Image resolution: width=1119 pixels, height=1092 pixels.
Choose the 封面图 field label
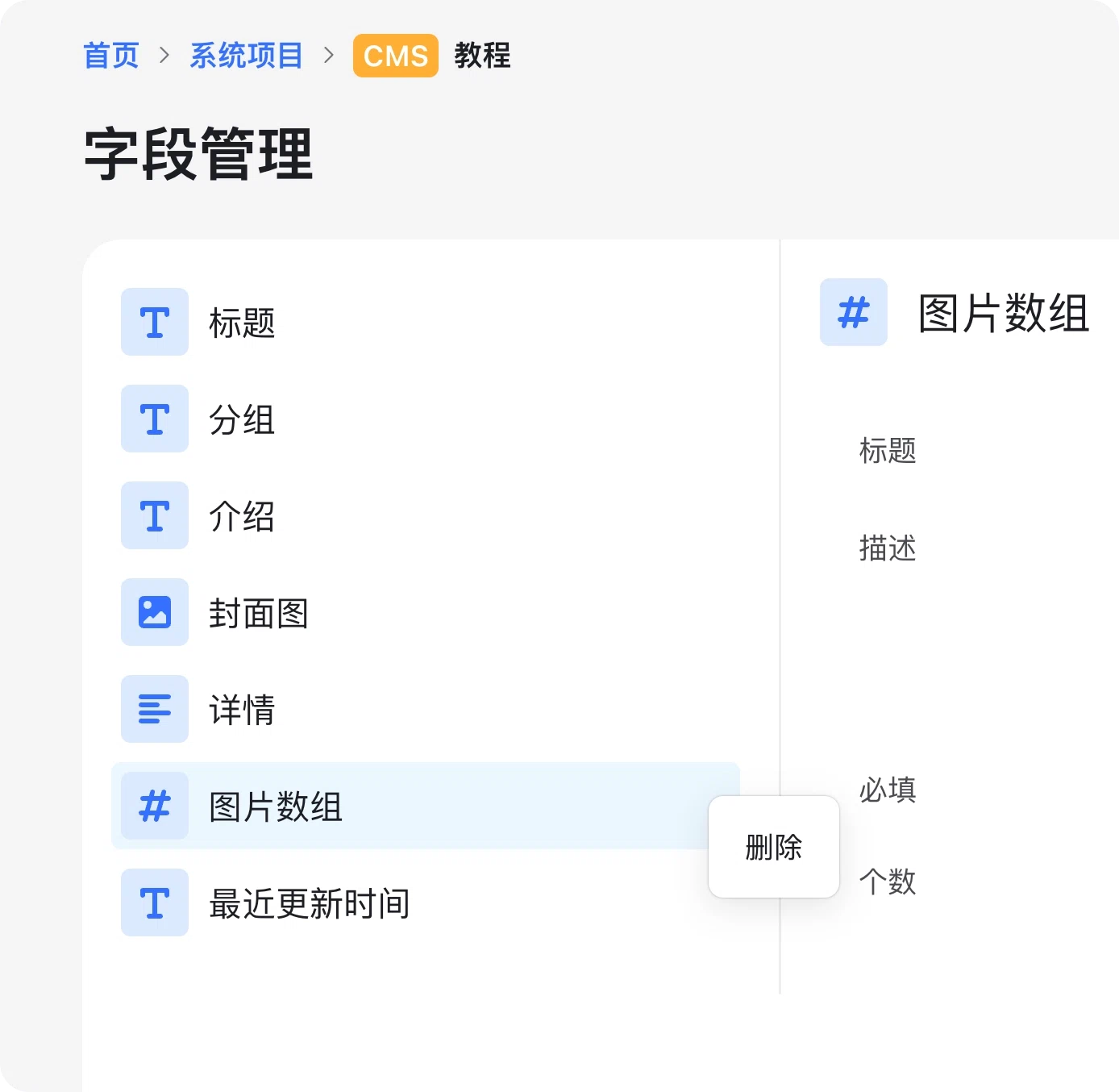[x=259, y=613]
